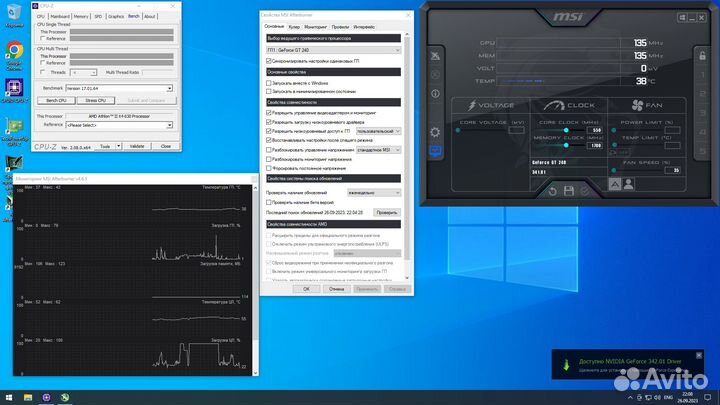This screenshot has height=405, width=720.
Task: Click the Core Clock value field
Action: 595,130
